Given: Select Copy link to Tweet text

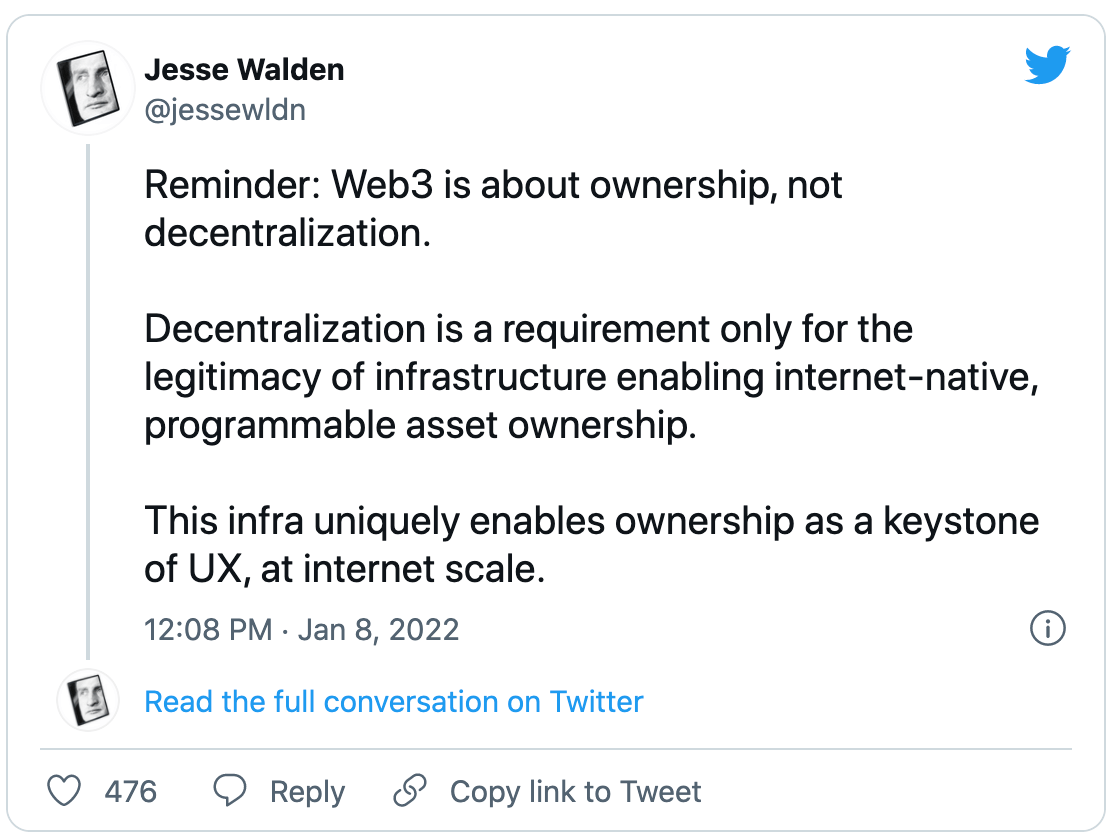Looking at the screenshot, I should tap(575, 792).
